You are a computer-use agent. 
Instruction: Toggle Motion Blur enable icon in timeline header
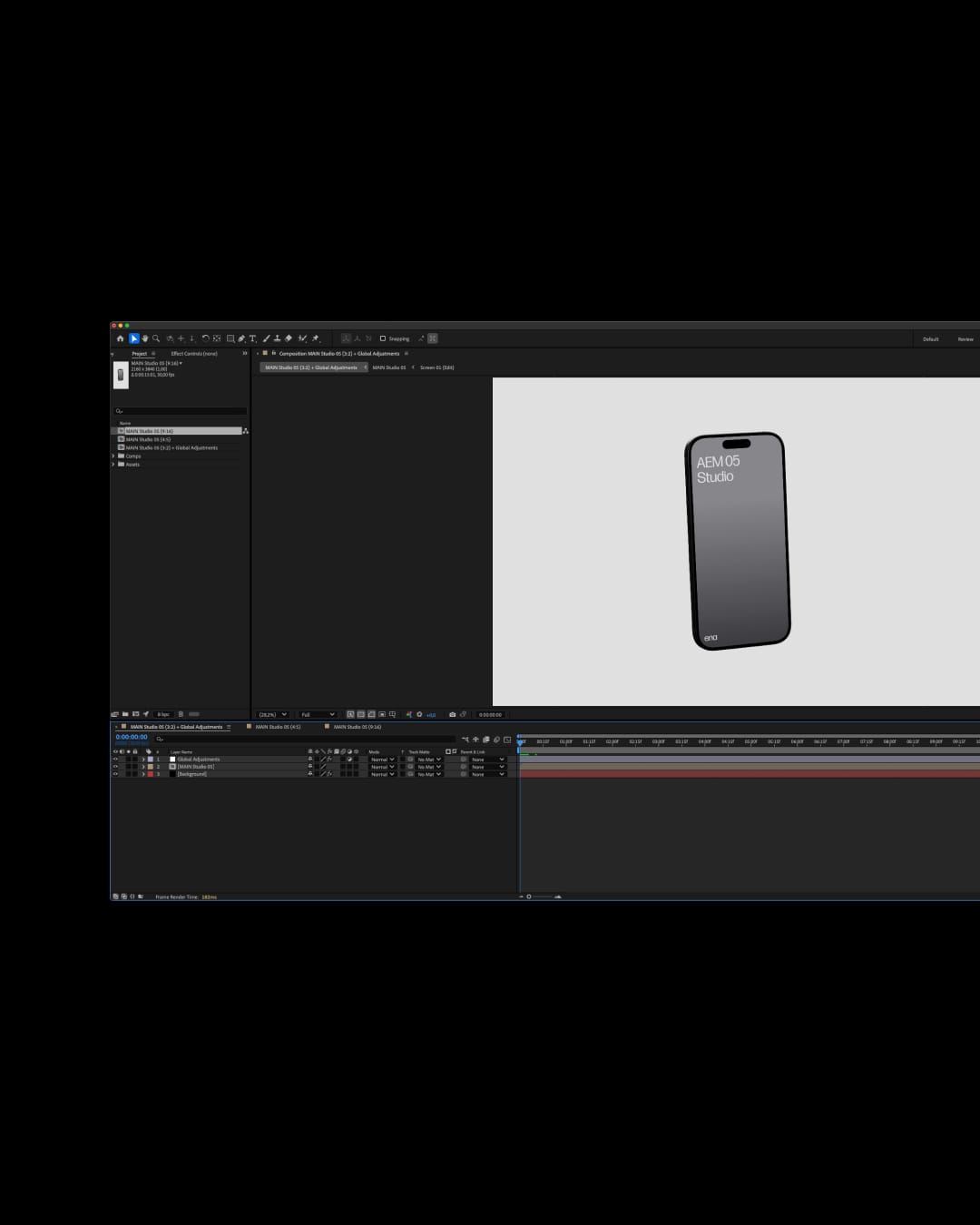click(496, 740)
